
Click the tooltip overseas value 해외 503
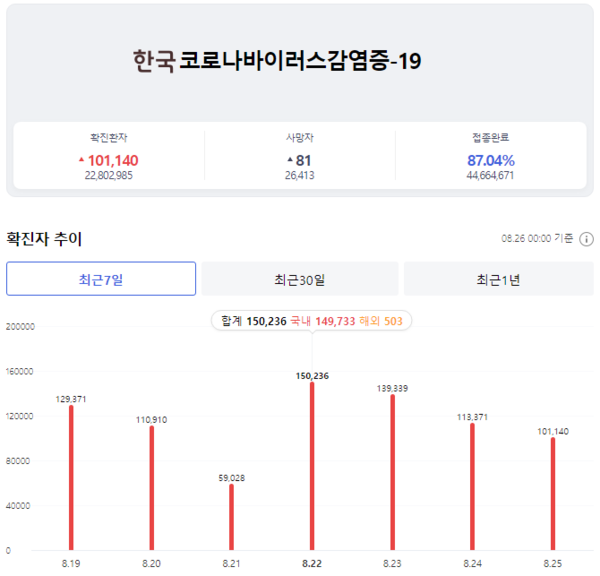tap(381, 321)
